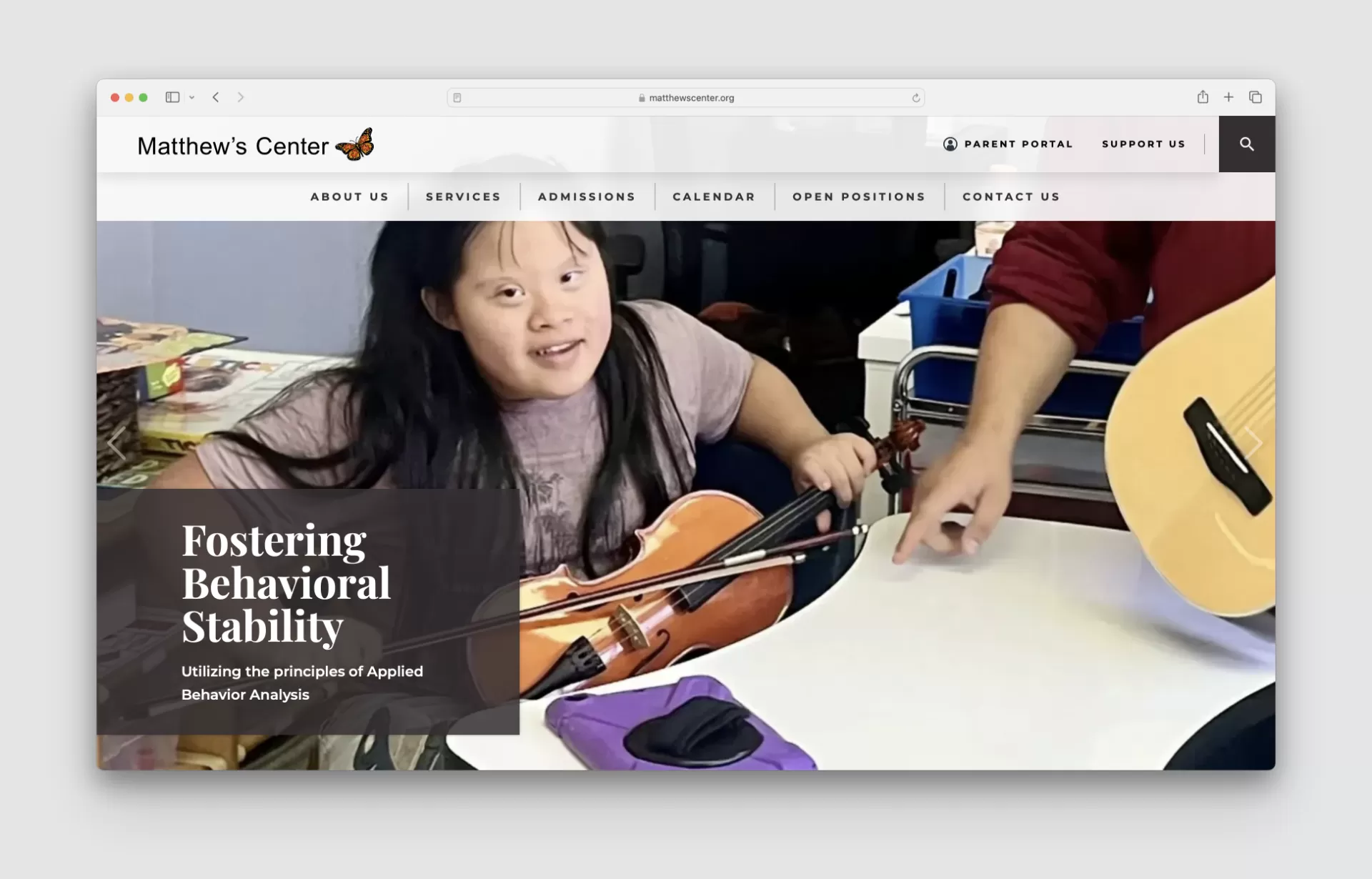
Task: Click the Support Us button
Action: pos(1143,144)
